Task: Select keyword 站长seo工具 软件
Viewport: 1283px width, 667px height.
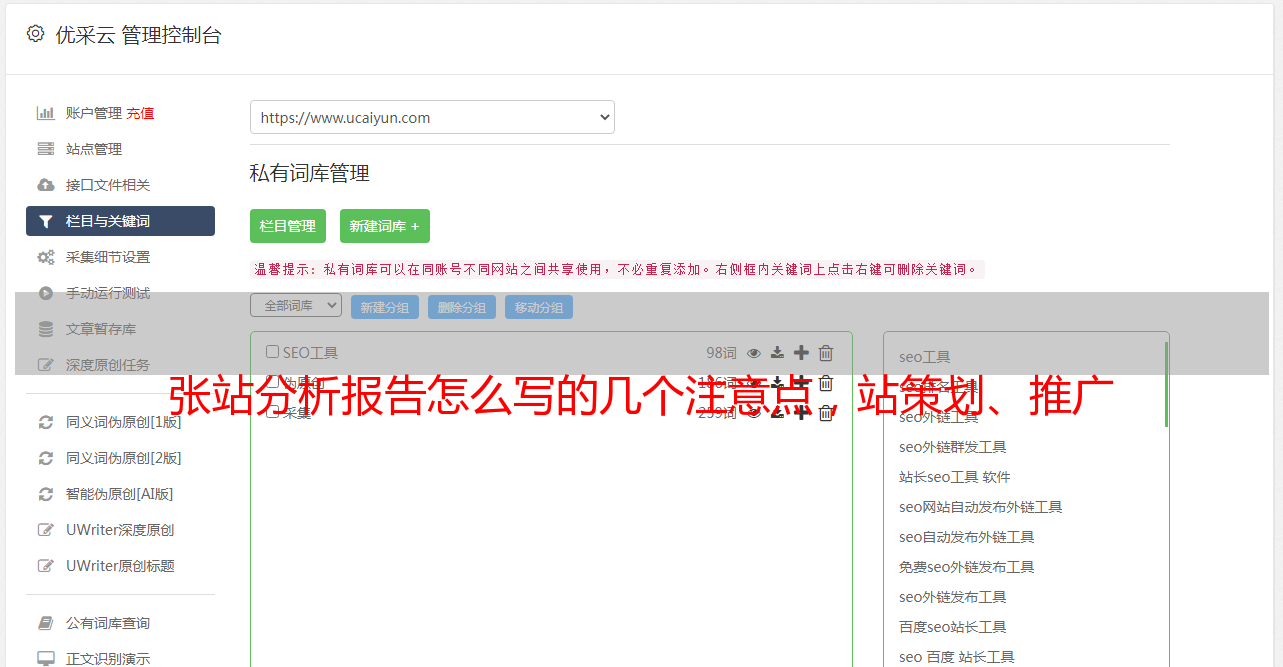Action: coord(955,477)
